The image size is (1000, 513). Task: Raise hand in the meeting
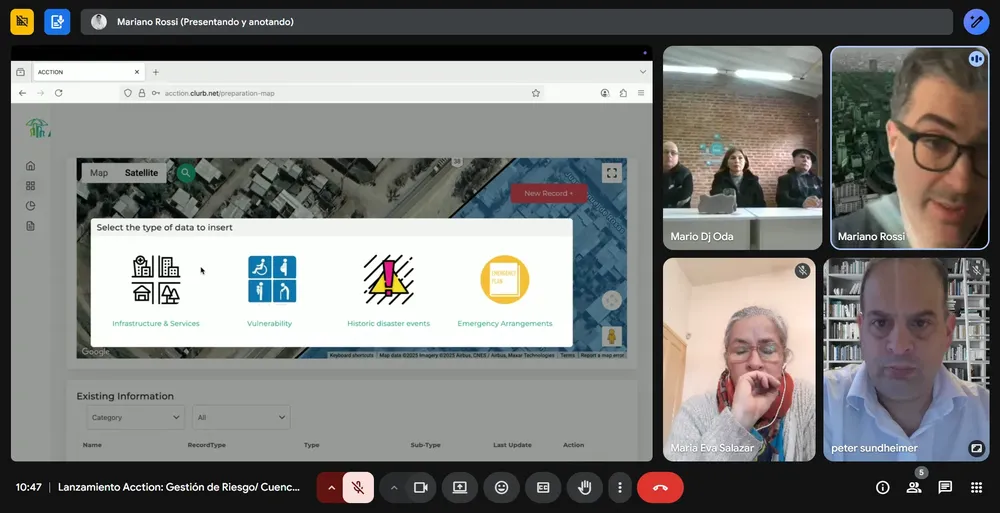tap(584, 488)
